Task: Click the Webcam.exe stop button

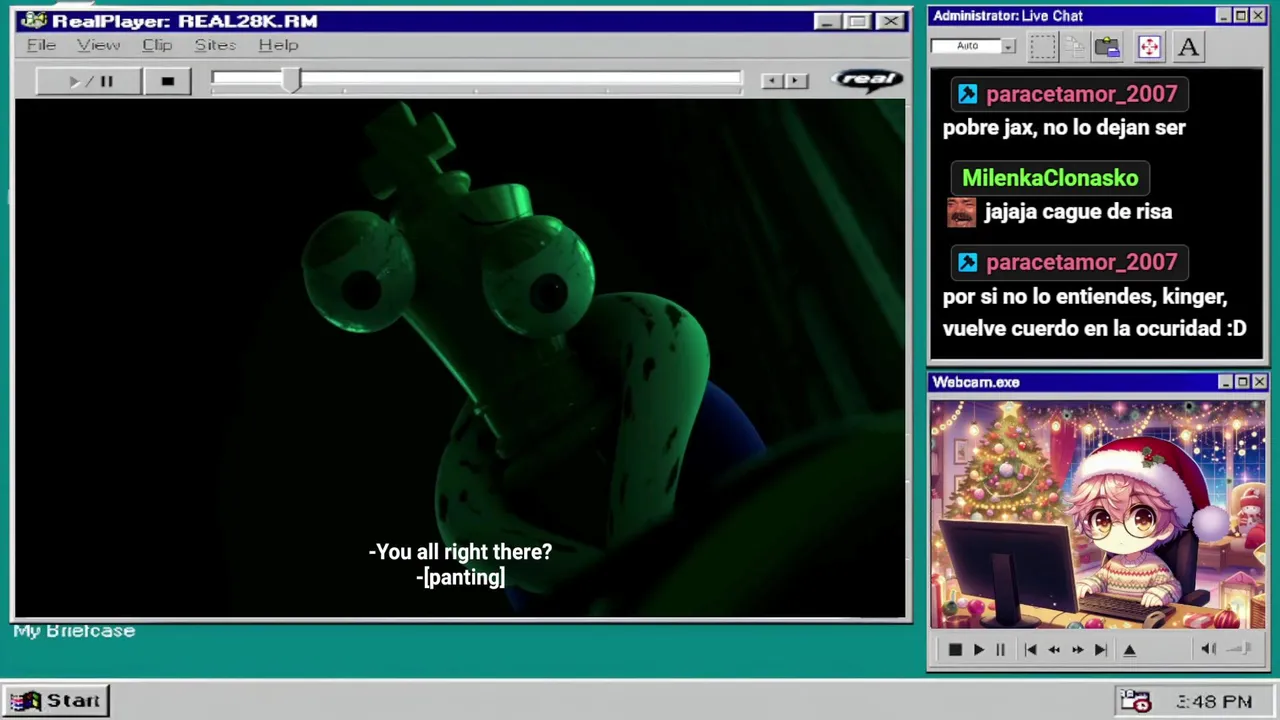Action: 955,650
